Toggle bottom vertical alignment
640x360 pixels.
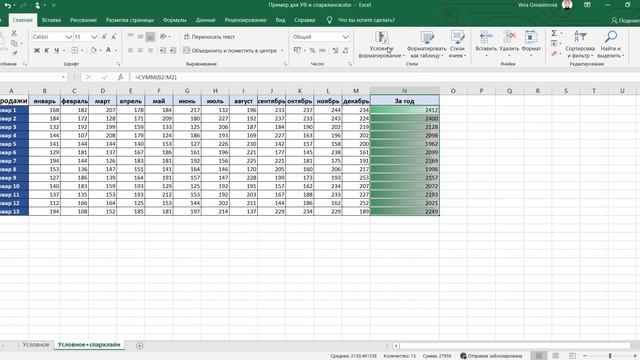coord(150,37)
